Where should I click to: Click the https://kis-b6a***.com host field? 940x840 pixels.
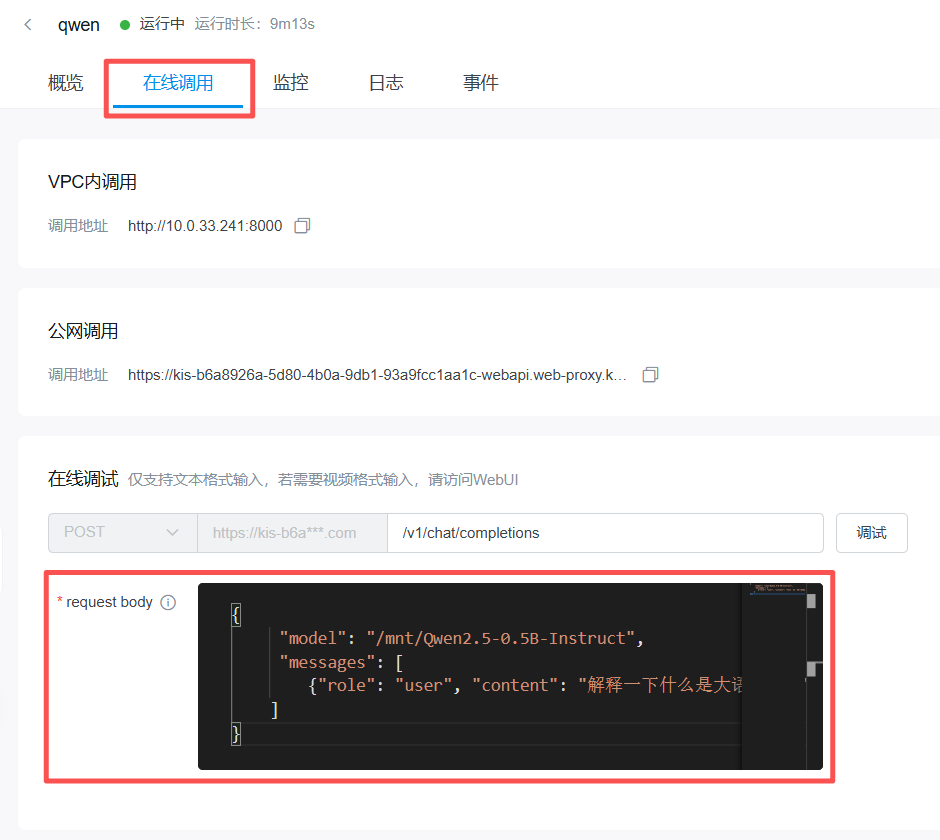[293, 533]
